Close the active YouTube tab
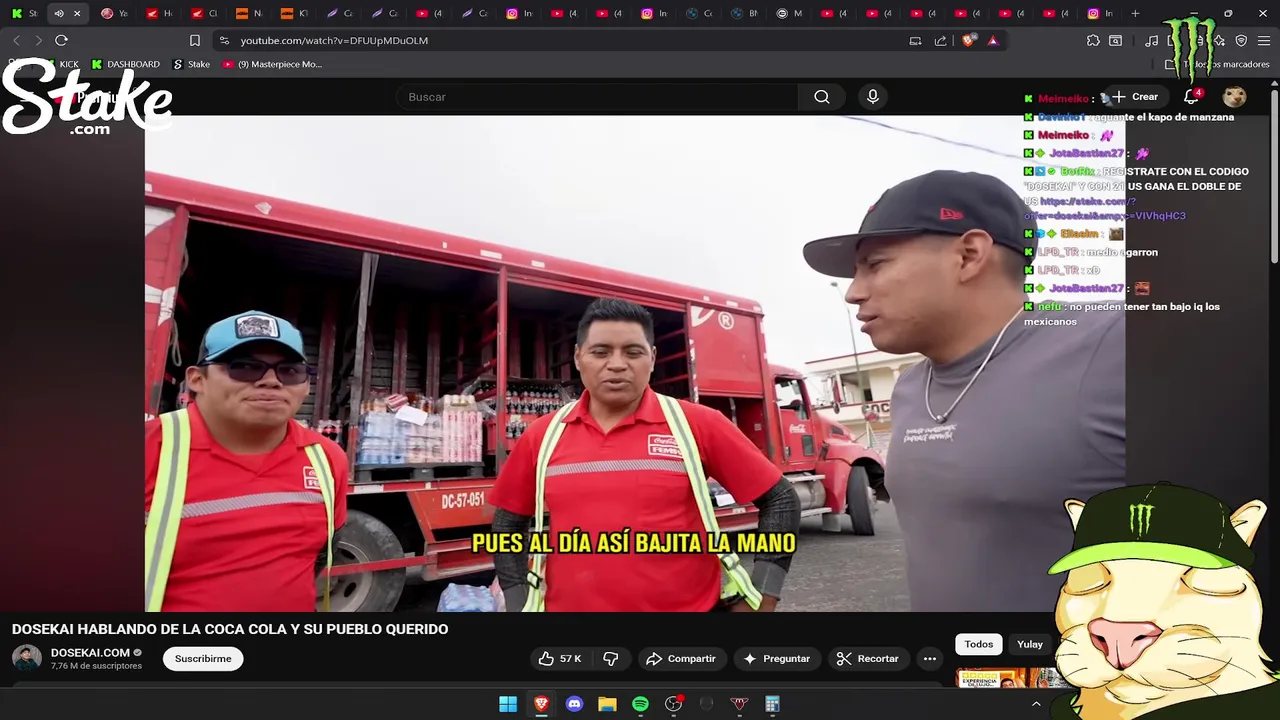The height and width of the screenshot is (720, 1280). tap(77, 13)
